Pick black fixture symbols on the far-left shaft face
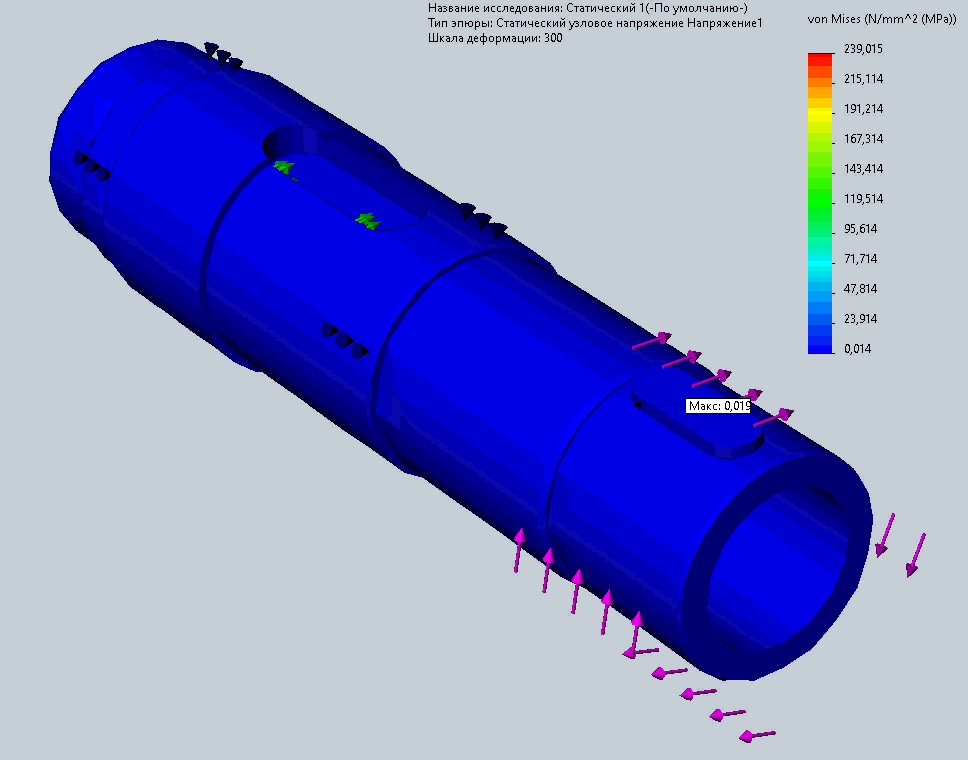Screen dimensions: 968x760 [91, 166]
